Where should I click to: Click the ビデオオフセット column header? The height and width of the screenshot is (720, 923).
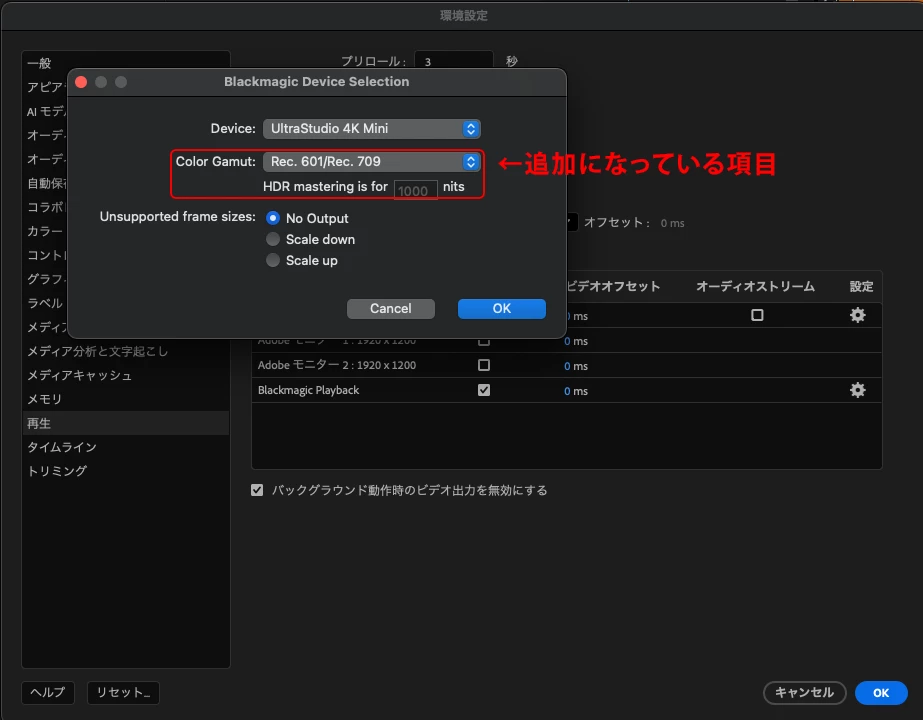pos(613,287)
